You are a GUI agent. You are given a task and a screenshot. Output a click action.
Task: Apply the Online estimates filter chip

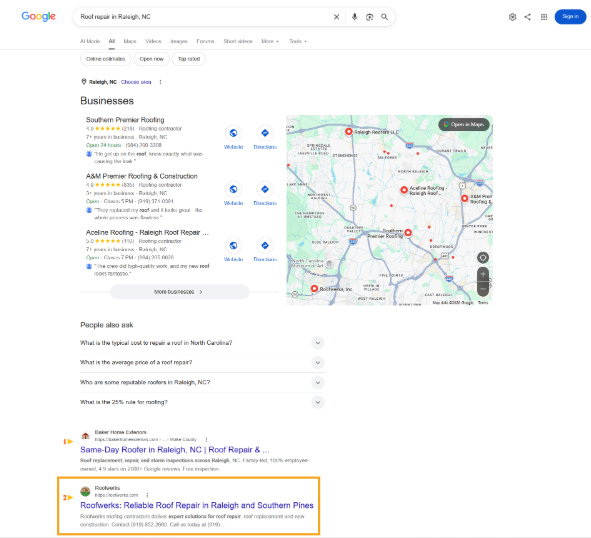point(106,59)
